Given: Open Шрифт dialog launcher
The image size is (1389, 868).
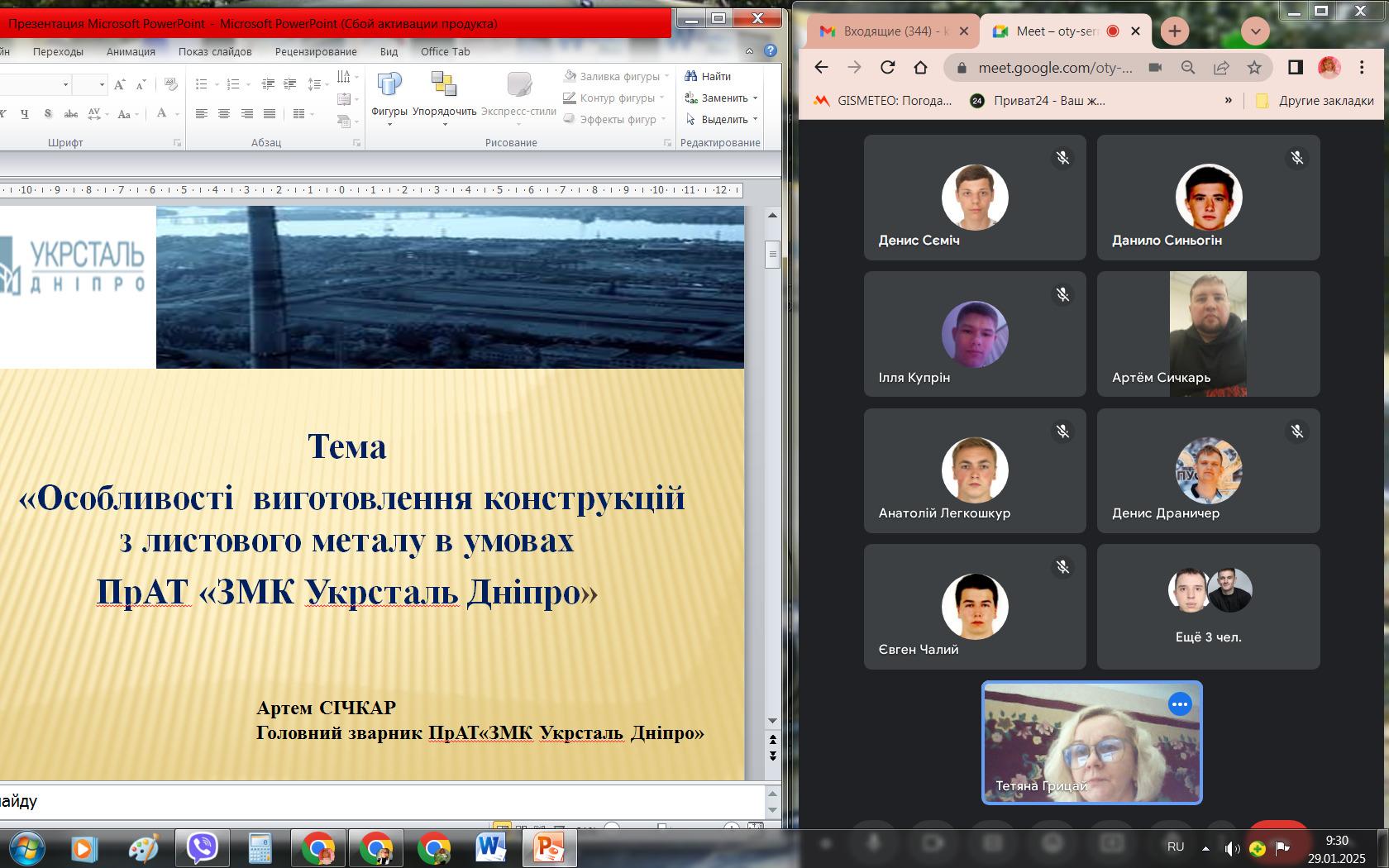Looking at the screenshot, I should click(x=177, y=143).
